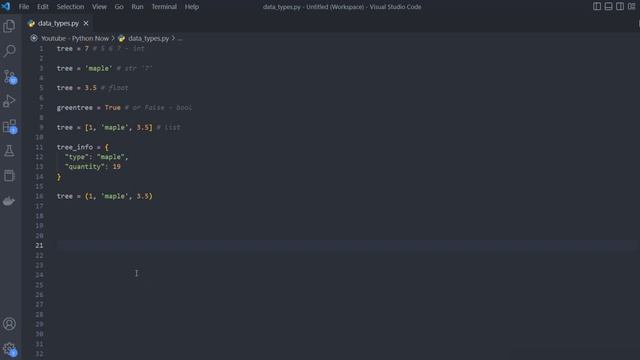Click the 'tree = 7' code line
Image resolution: width=640 pixels, height=360 pixels.
point(100,49)
